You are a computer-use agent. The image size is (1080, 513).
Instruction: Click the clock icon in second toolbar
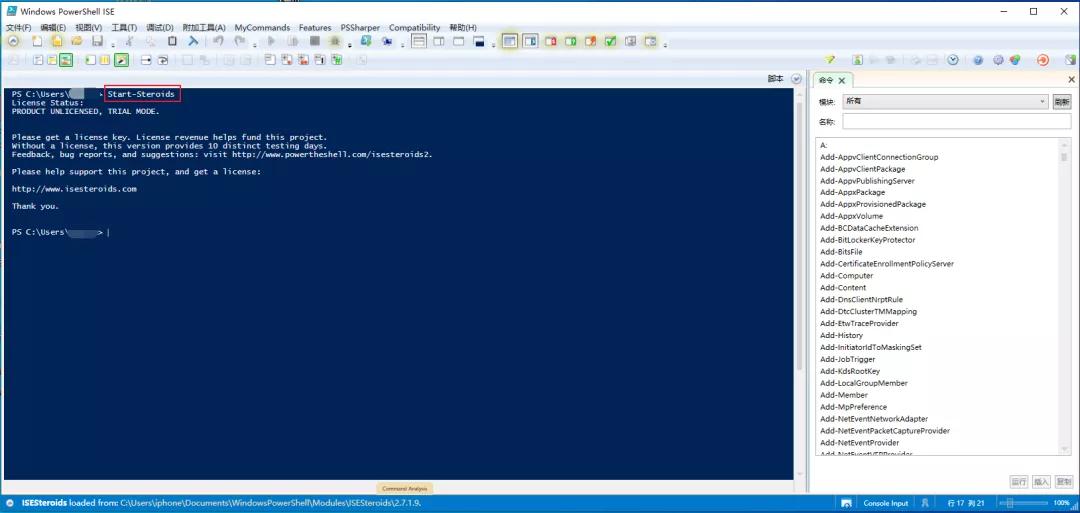click(953, 60)
